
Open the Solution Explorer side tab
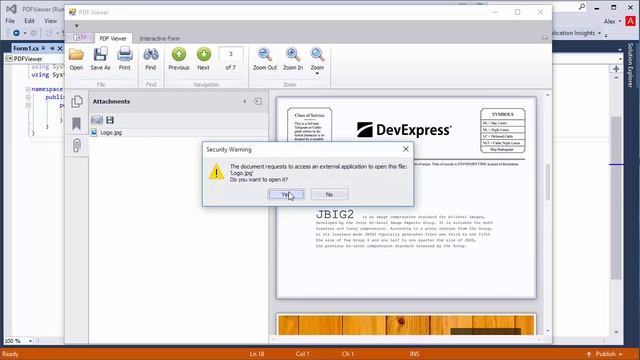click(x=630, y=65)
